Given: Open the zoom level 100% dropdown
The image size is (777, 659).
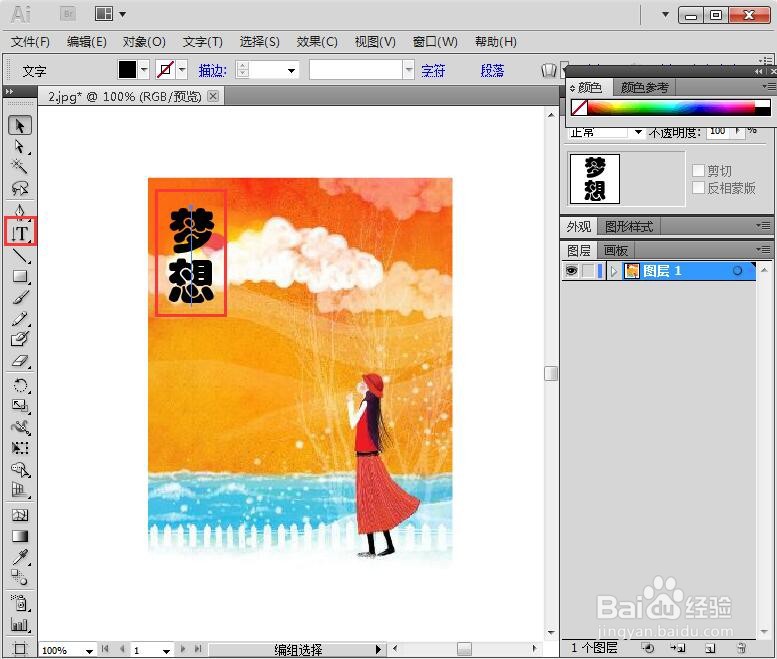Looking at the screenshot, I should (89, 650).
